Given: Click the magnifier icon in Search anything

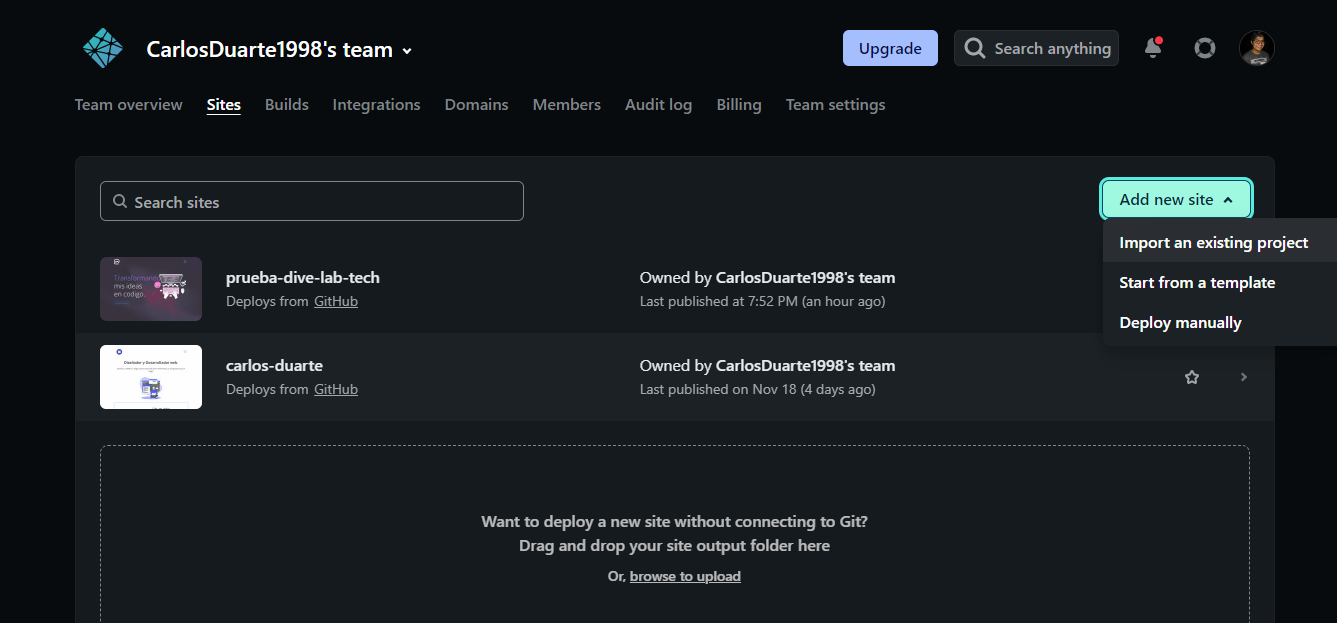Looking at the screenshot, I should (975, 48).
